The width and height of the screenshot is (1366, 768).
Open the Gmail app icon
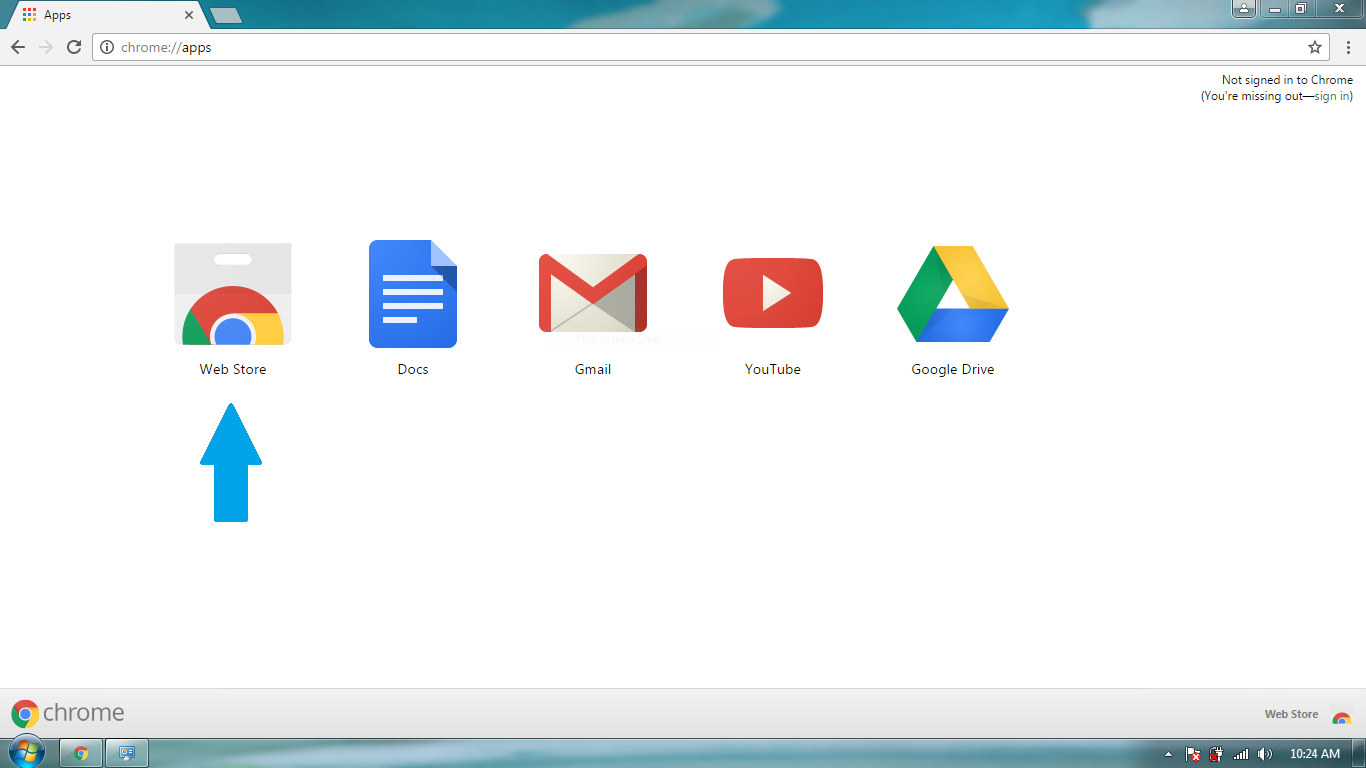click(593, 293)
